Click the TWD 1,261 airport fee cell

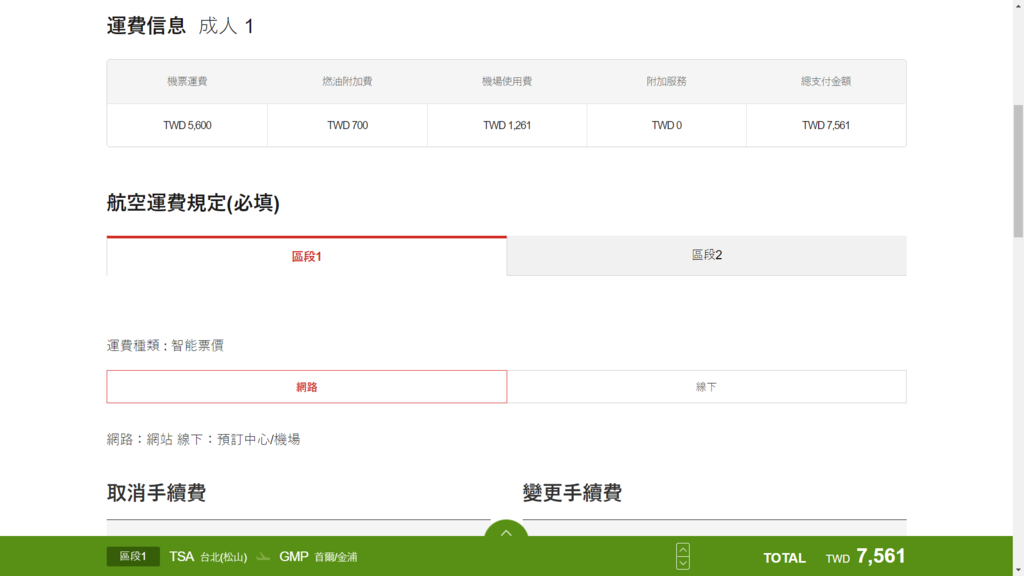coord(507,125)
